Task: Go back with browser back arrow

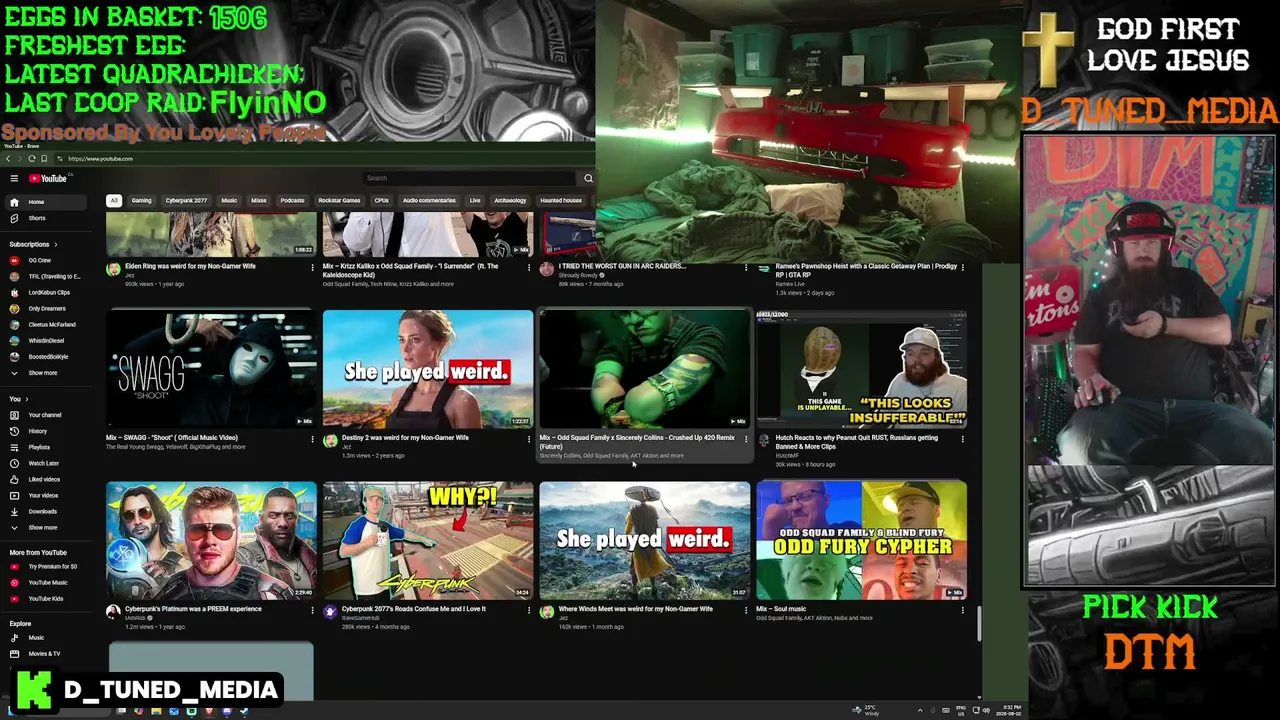Action: 8,159
